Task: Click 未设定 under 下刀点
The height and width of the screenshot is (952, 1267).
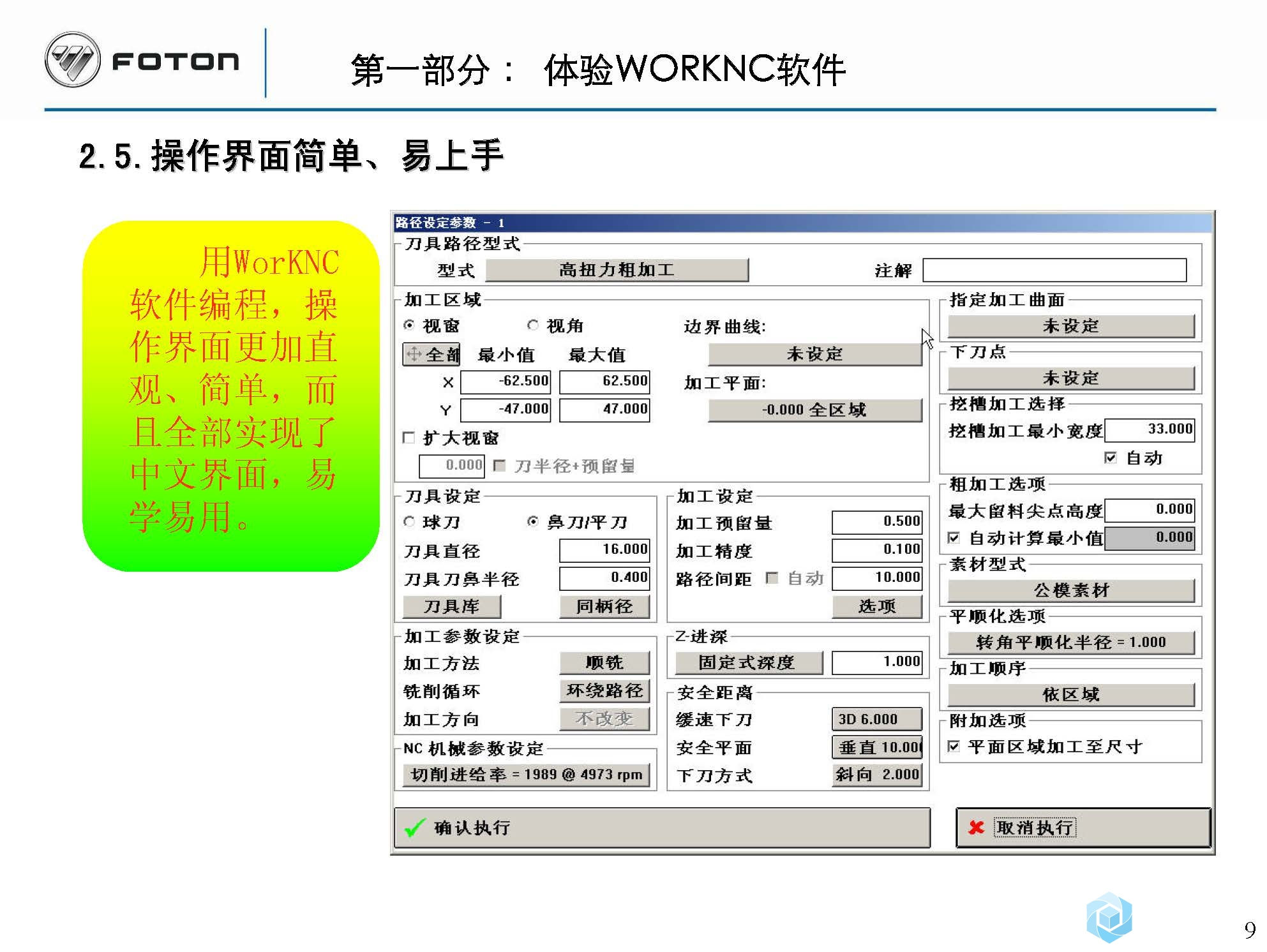Action: (1071, 378)
